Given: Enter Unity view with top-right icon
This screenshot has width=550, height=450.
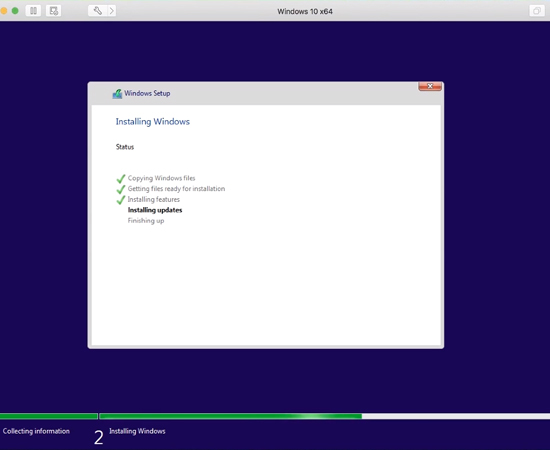Looking at the screenshot, I should click(x=537, y=11).
